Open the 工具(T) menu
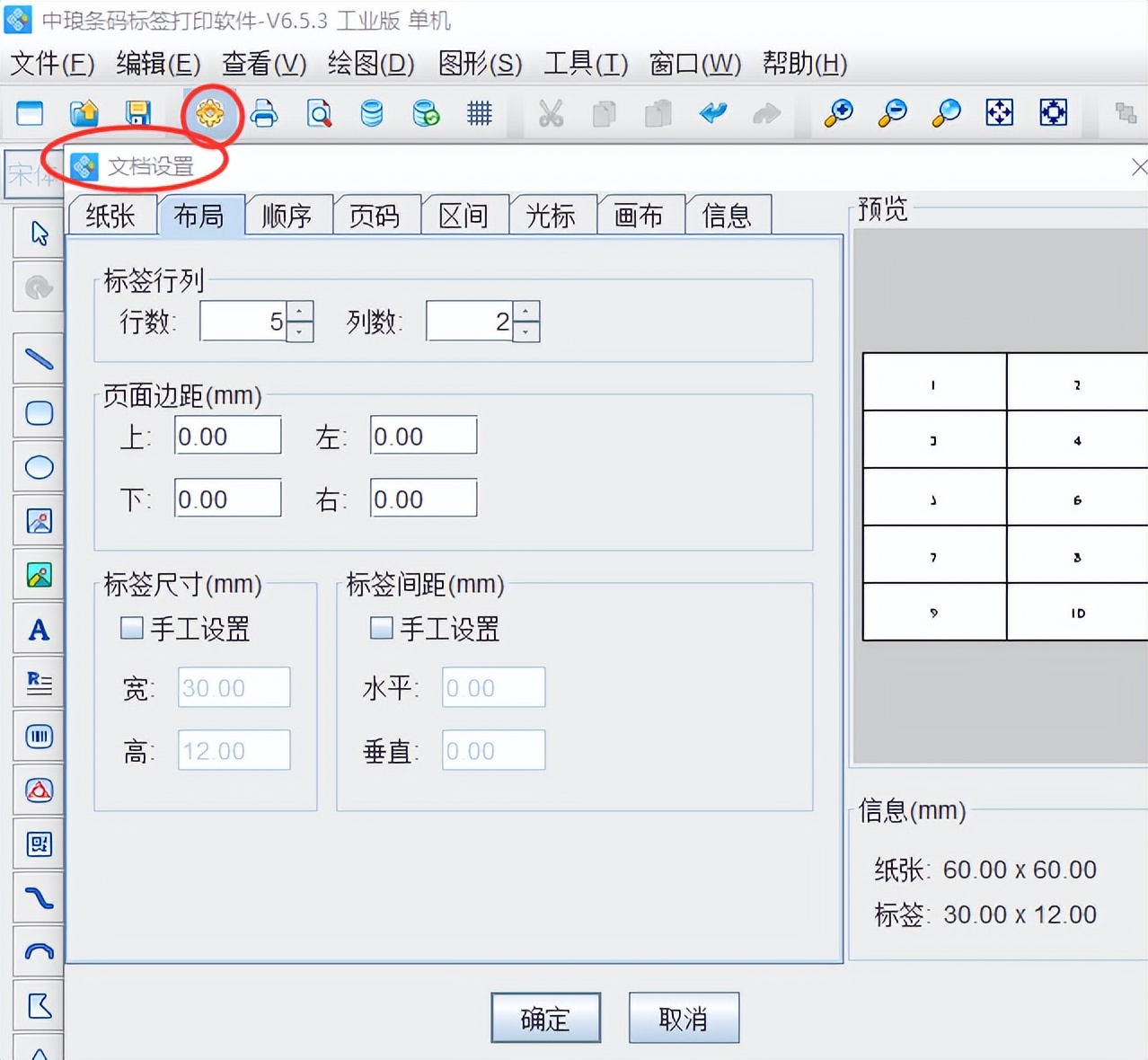1148x1060 pixels. 586,64
